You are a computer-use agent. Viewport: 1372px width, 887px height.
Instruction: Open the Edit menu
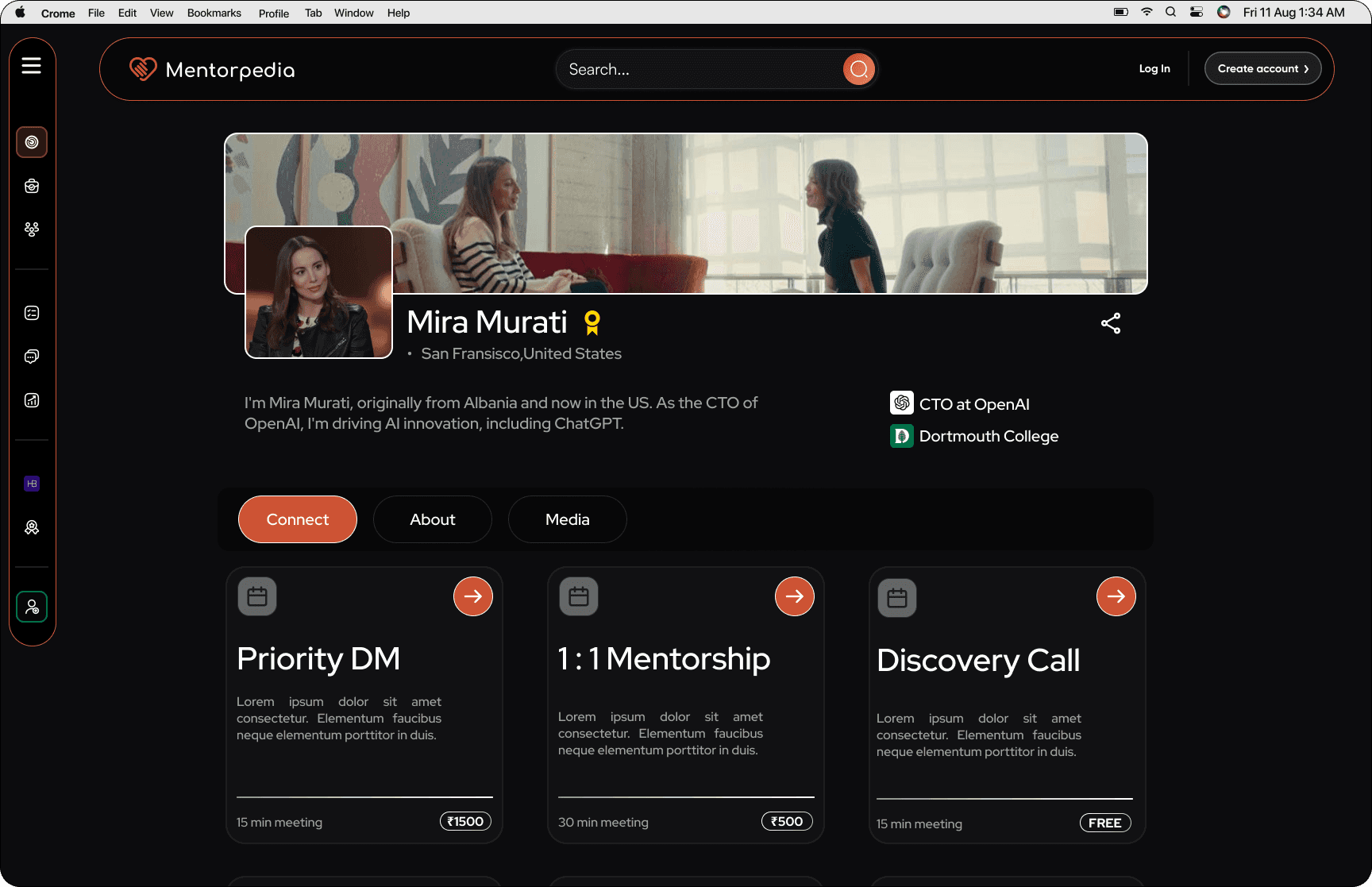coord(127,13)
